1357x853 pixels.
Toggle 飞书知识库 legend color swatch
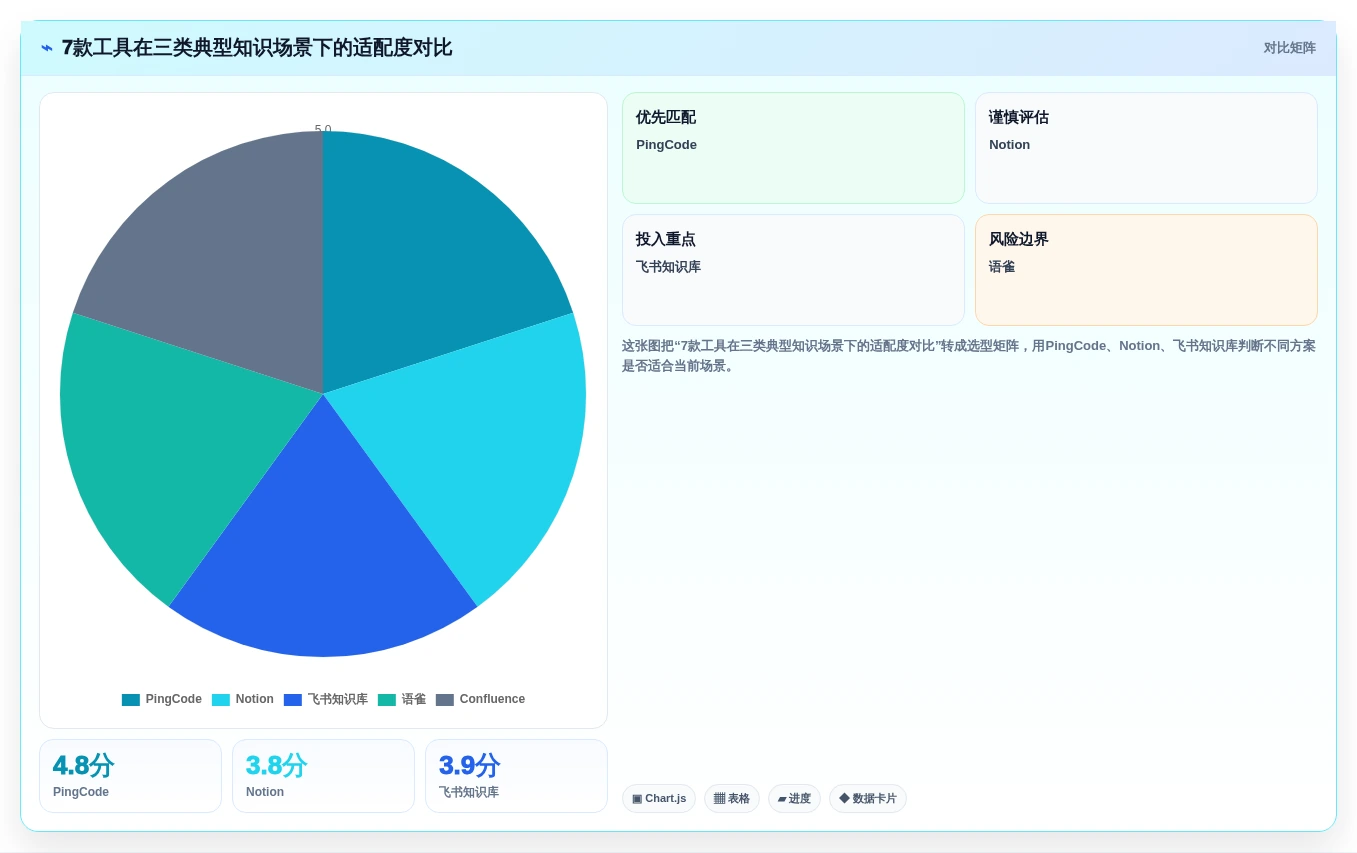coord(293,700)
